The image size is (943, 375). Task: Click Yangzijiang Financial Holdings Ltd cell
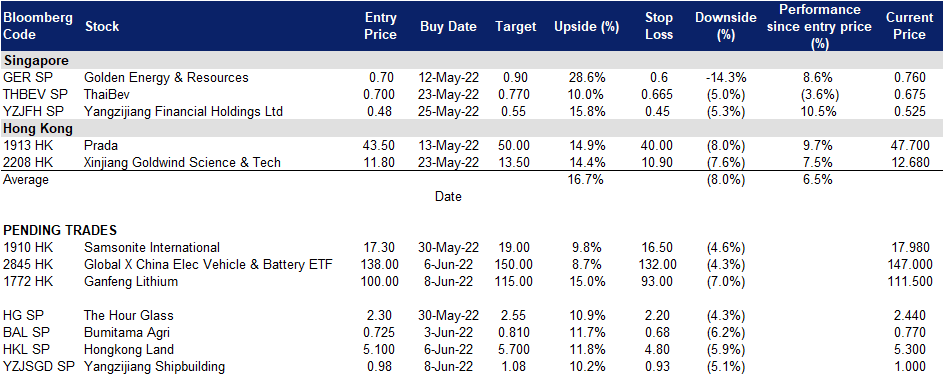pos(184,111)
